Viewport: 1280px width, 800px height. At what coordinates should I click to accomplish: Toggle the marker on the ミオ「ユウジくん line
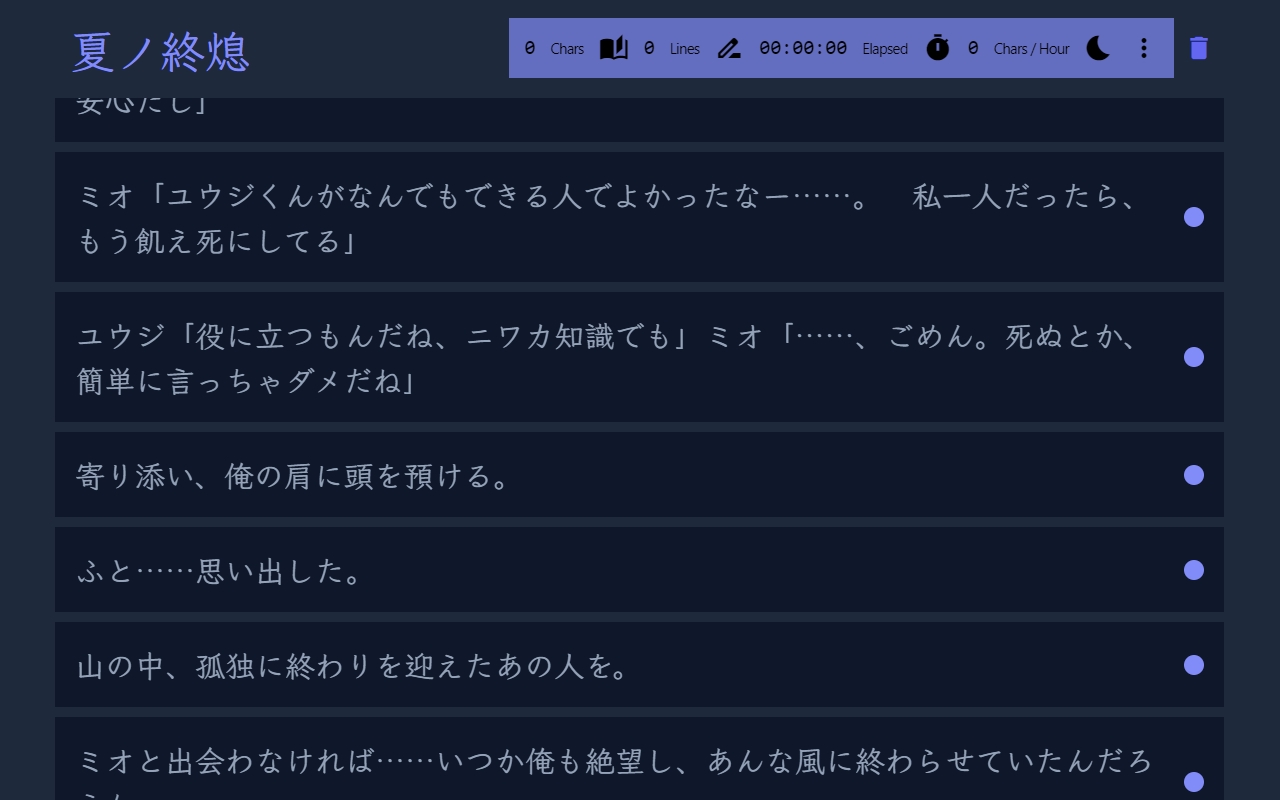pyautogui.click(x=1194, y=217)
